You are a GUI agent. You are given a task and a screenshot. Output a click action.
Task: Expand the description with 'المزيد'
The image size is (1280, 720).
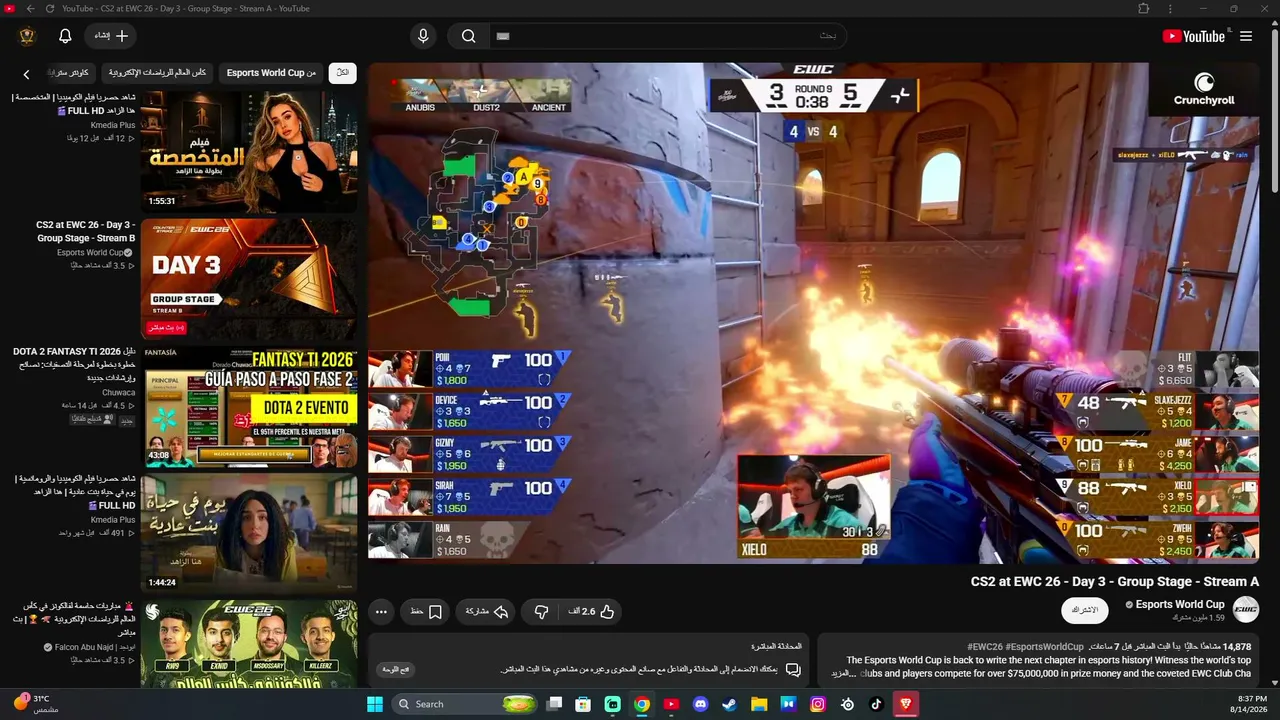click(845, 673)
